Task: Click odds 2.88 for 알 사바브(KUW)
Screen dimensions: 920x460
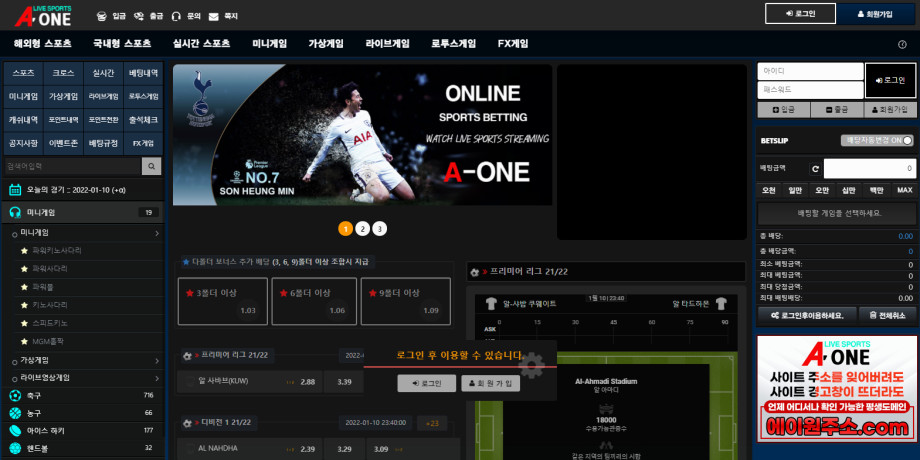Action: pos(308,382)
